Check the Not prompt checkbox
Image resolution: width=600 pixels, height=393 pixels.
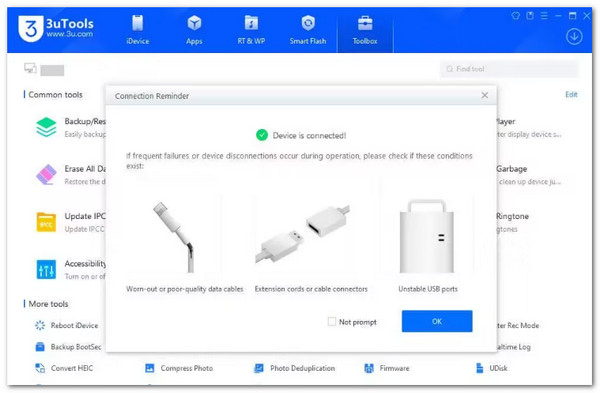point(332,321)
